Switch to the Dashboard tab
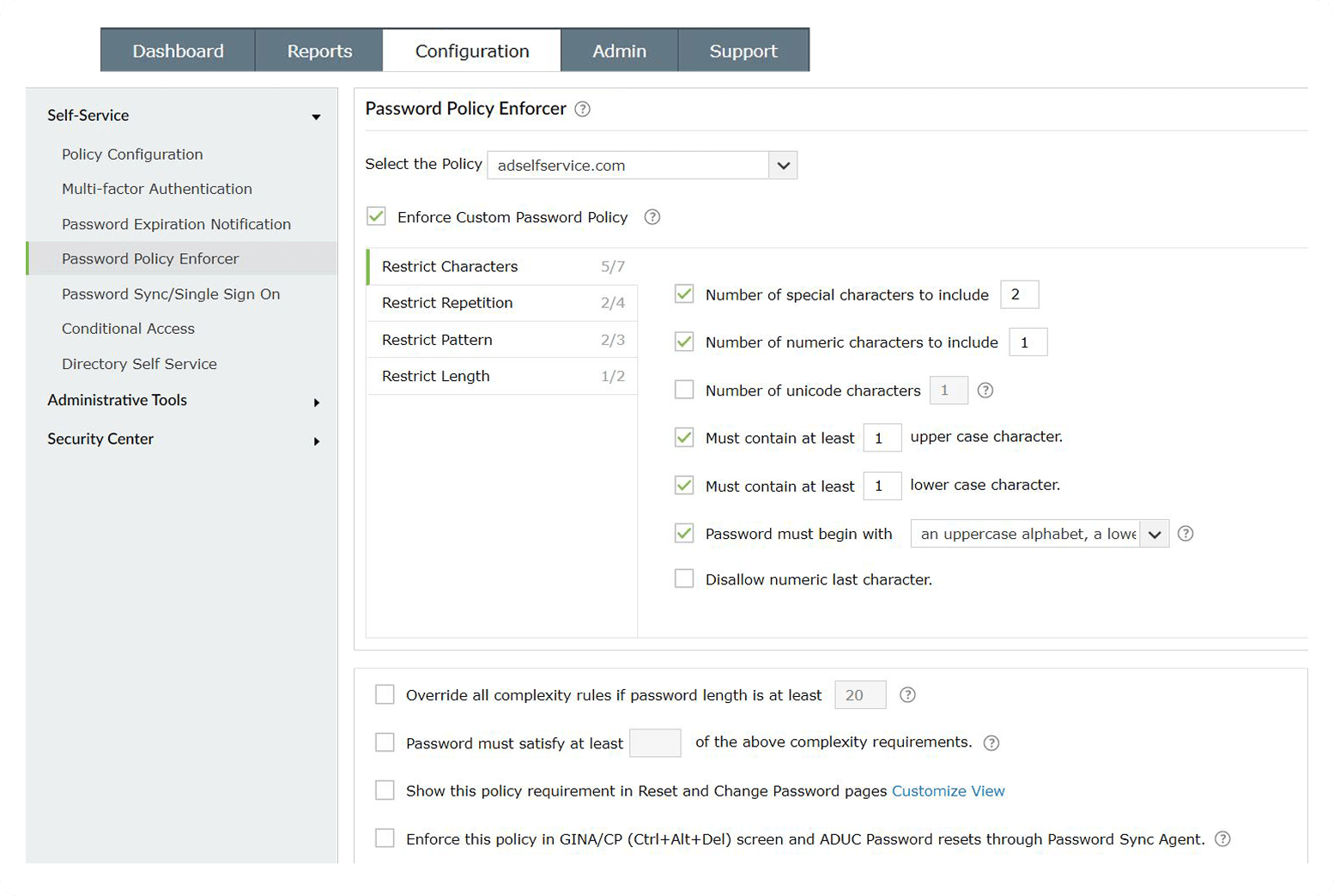Screen dimensions: 1334x896 tap(178, 51)
